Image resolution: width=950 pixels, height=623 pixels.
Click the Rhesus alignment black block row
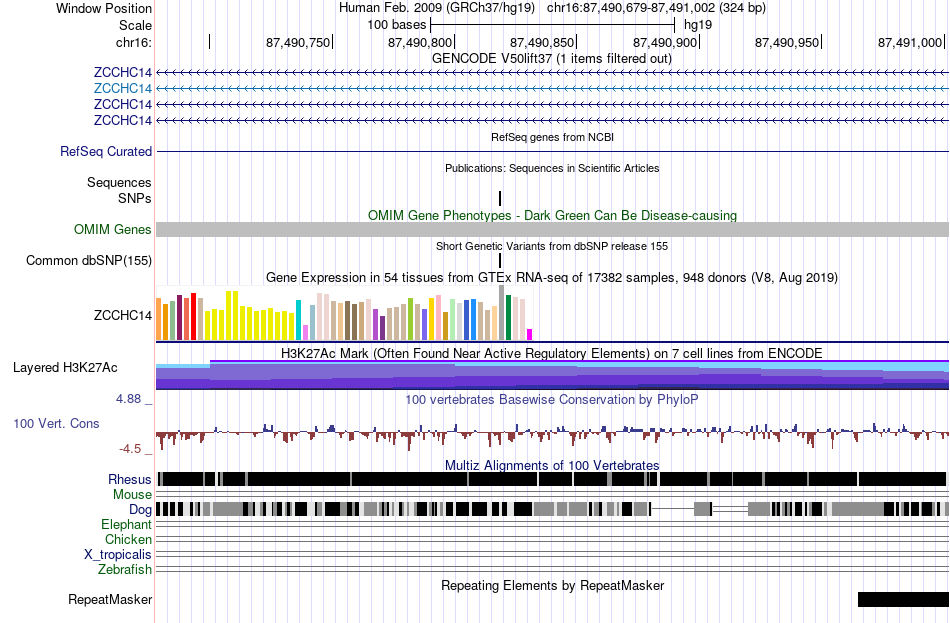click(x=553, y=479)
